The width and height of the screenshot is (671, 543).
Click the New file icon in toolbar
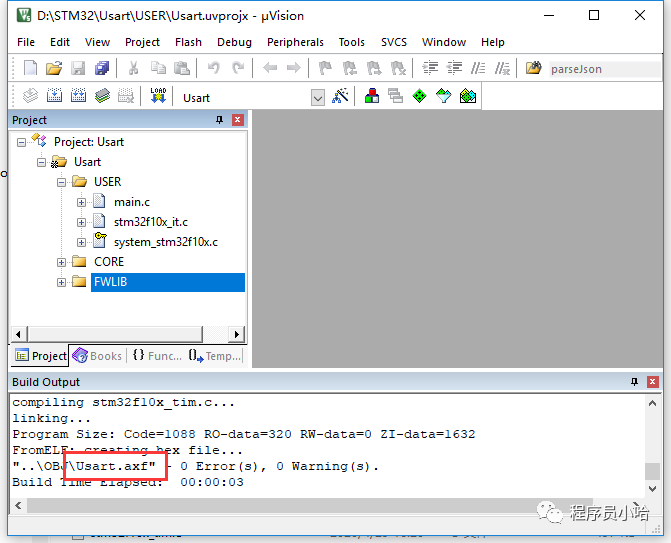(30, 69)
